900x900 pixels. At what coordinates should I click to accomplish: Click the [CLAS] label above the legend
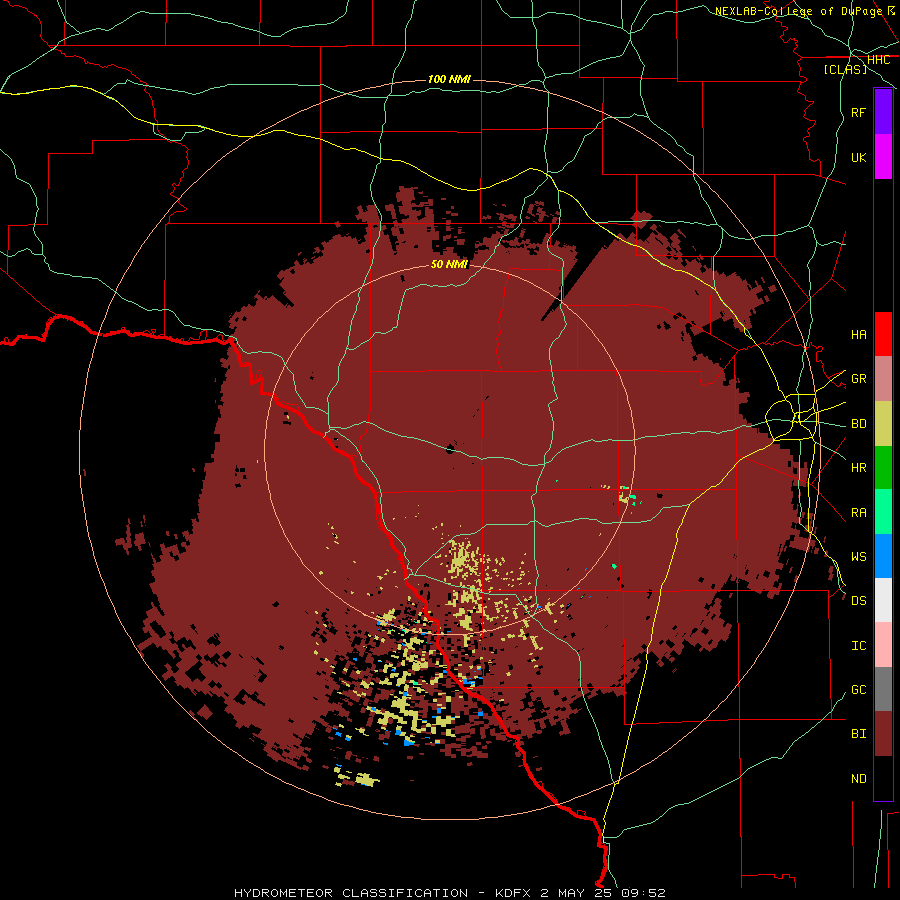(x=845, y=69)
